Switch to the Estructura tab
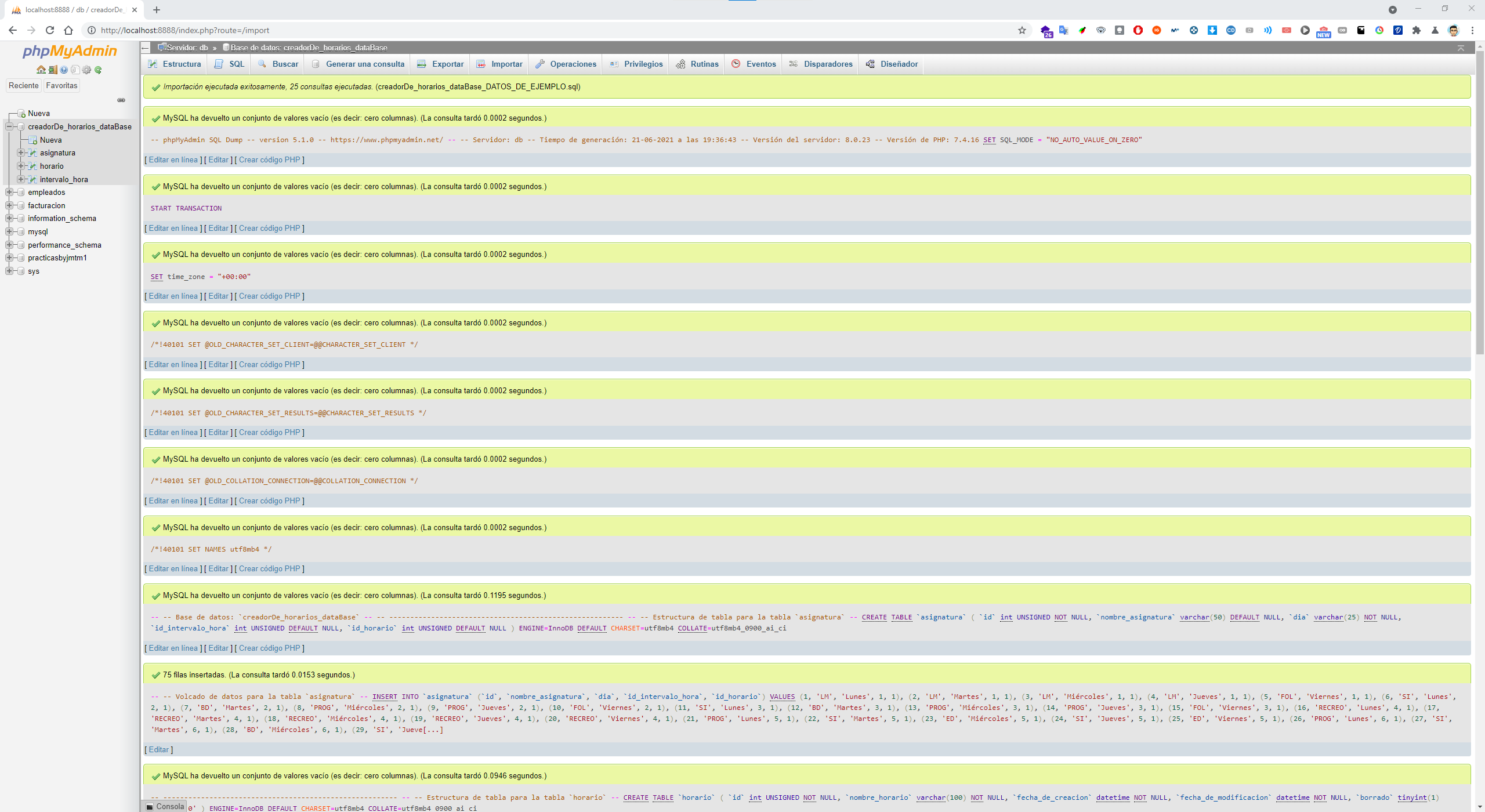This screenshot has height=812, width=1485. (175, 64)
